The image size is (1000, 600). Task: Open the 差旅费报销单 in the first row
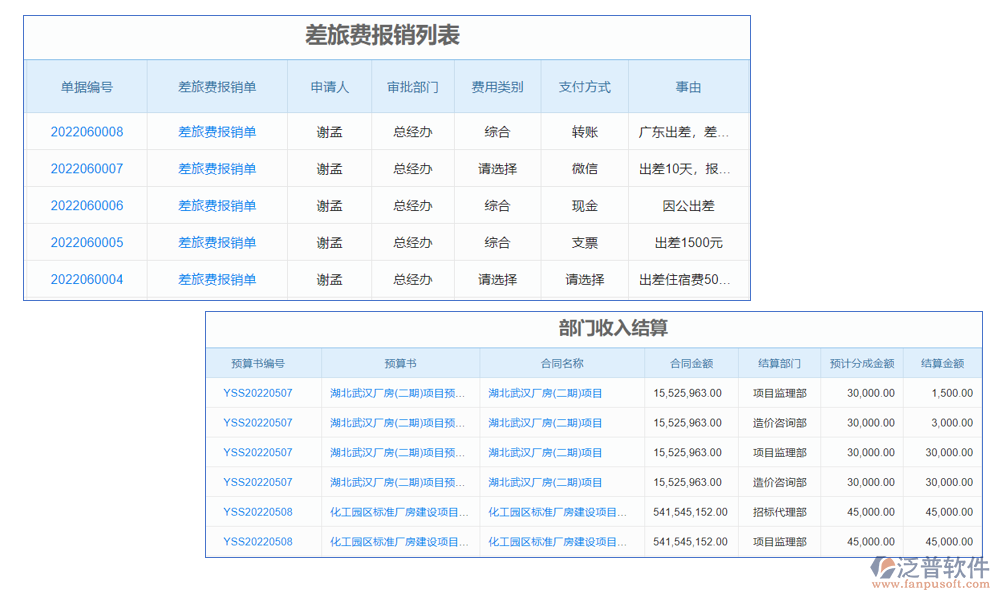point(216,131)
